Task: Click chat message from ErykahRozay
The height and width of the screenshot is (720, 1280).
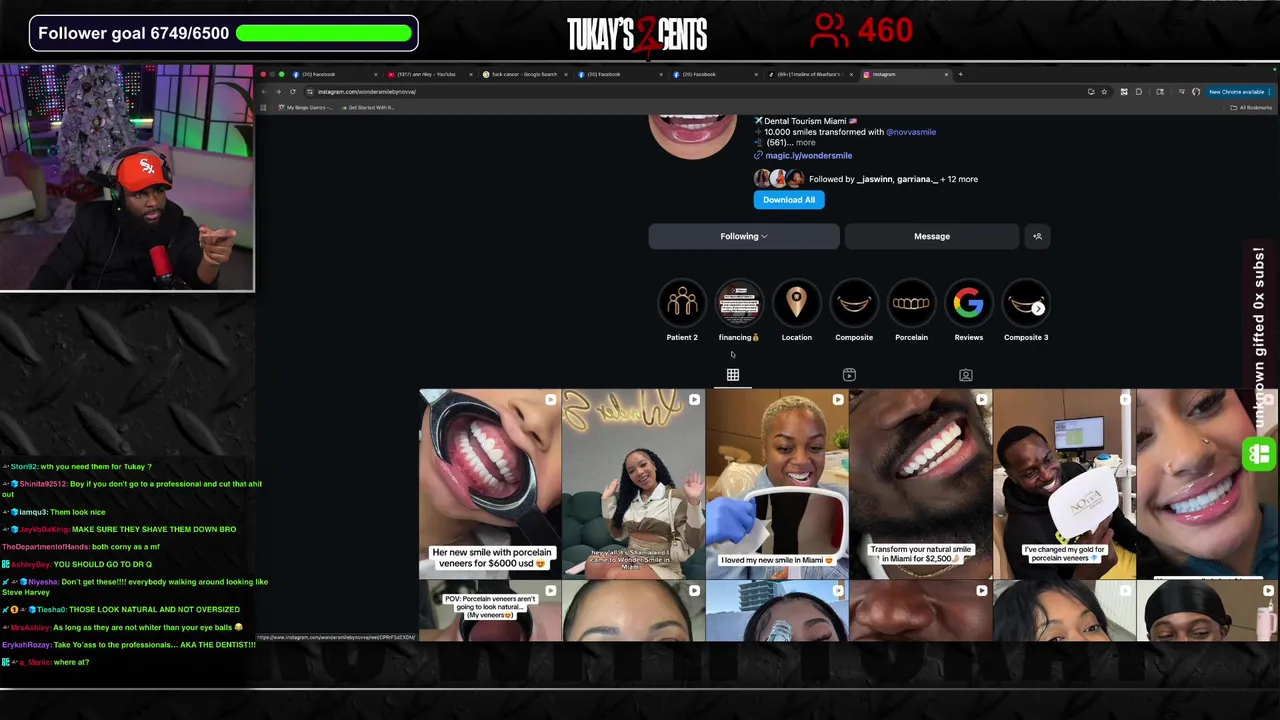Action: (129, 645)
